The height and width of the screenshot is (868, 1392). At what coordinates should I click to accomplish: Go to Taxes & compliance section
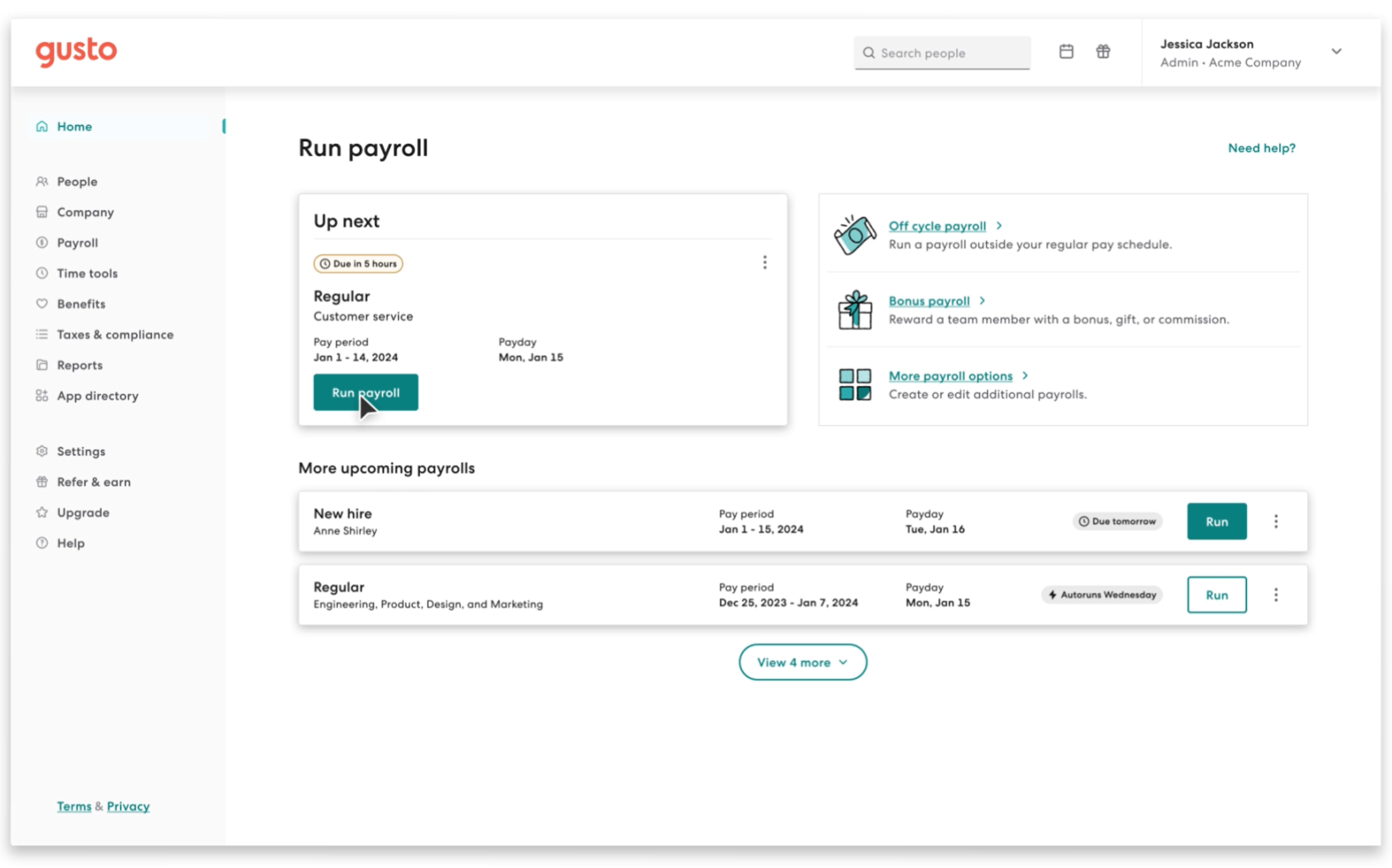[x=115, y=334]
